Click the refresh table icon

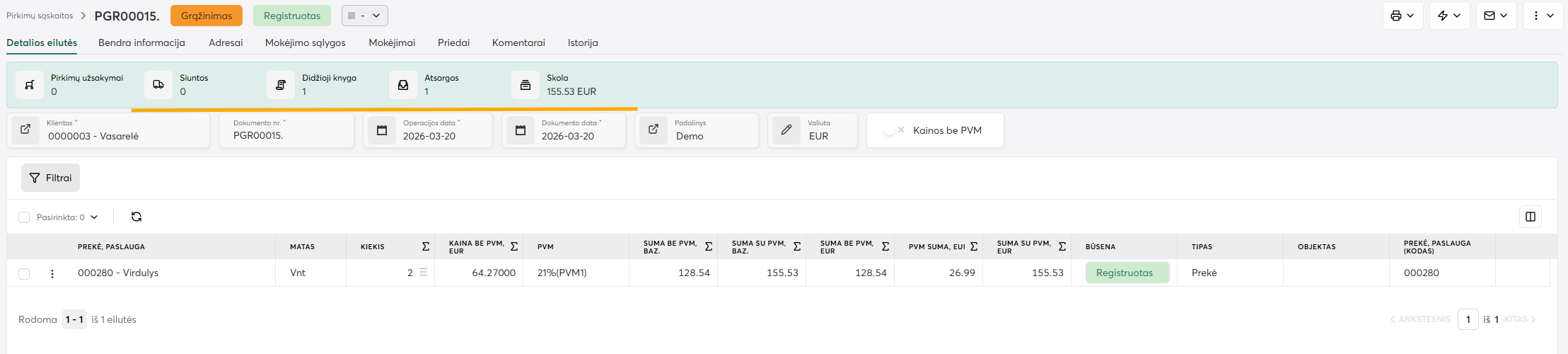pos(137,217)
